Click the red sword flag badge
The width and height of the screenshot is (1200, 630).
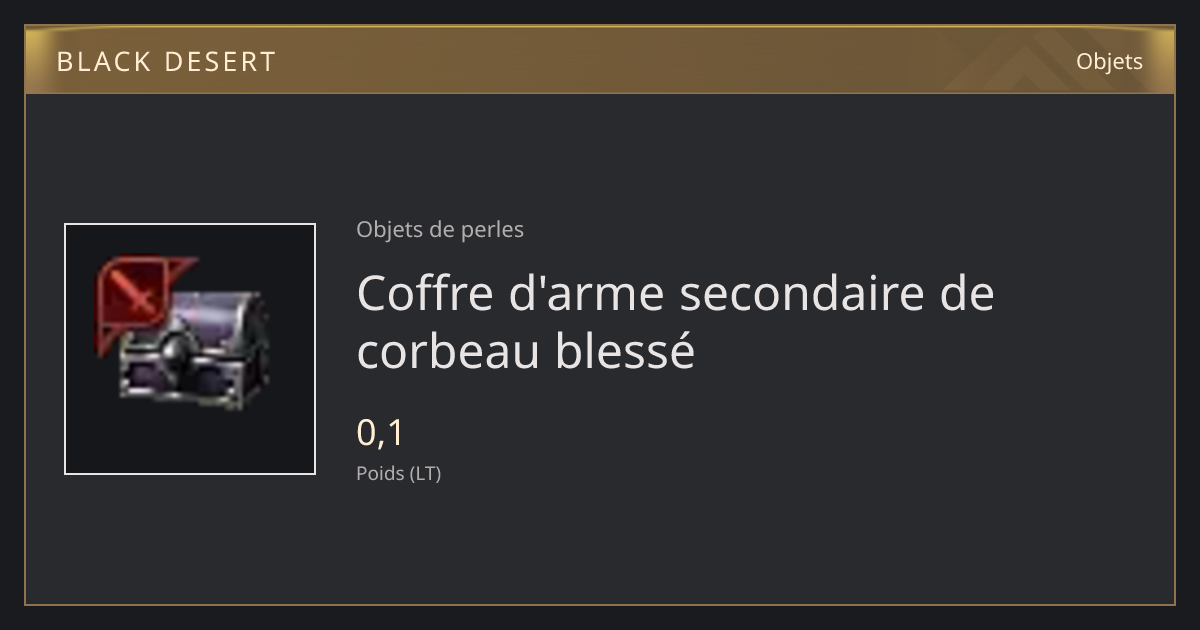click(135, 296)
